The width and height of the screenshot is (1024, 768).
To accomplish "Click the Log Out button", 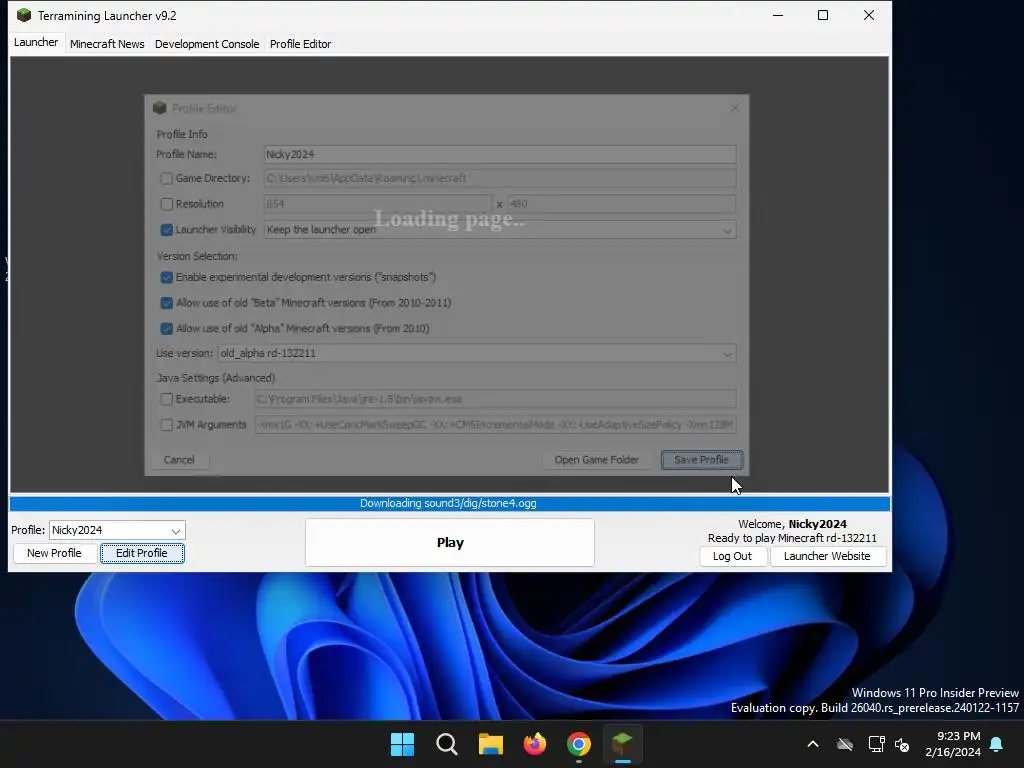I will tap(732, 556).
